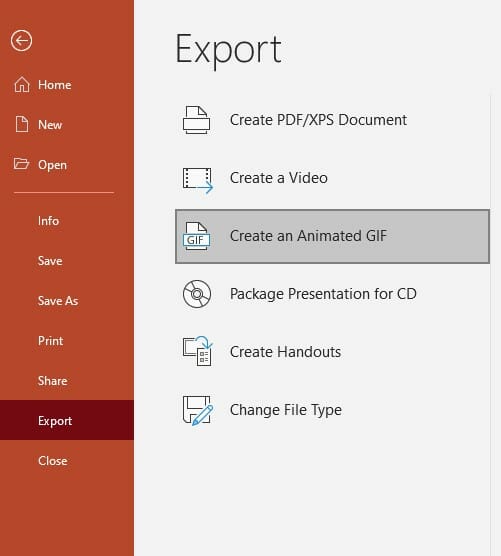
Task: Click the back arrow circle icon
Action: click(21, 41)
